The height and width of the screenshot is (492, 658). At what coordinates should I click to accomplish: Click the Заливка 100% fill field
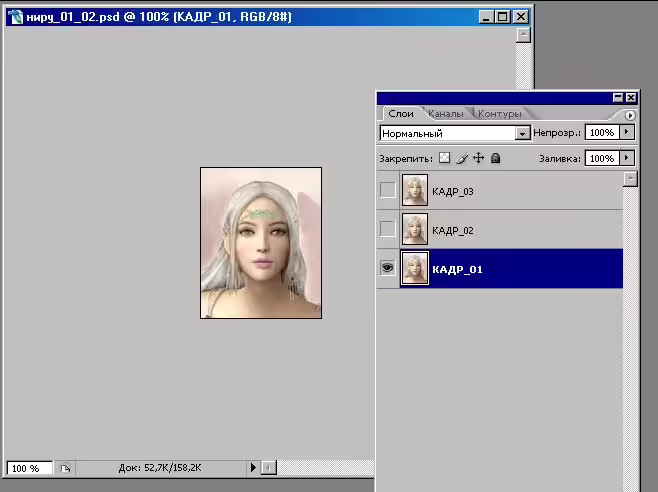pos(602,159)
